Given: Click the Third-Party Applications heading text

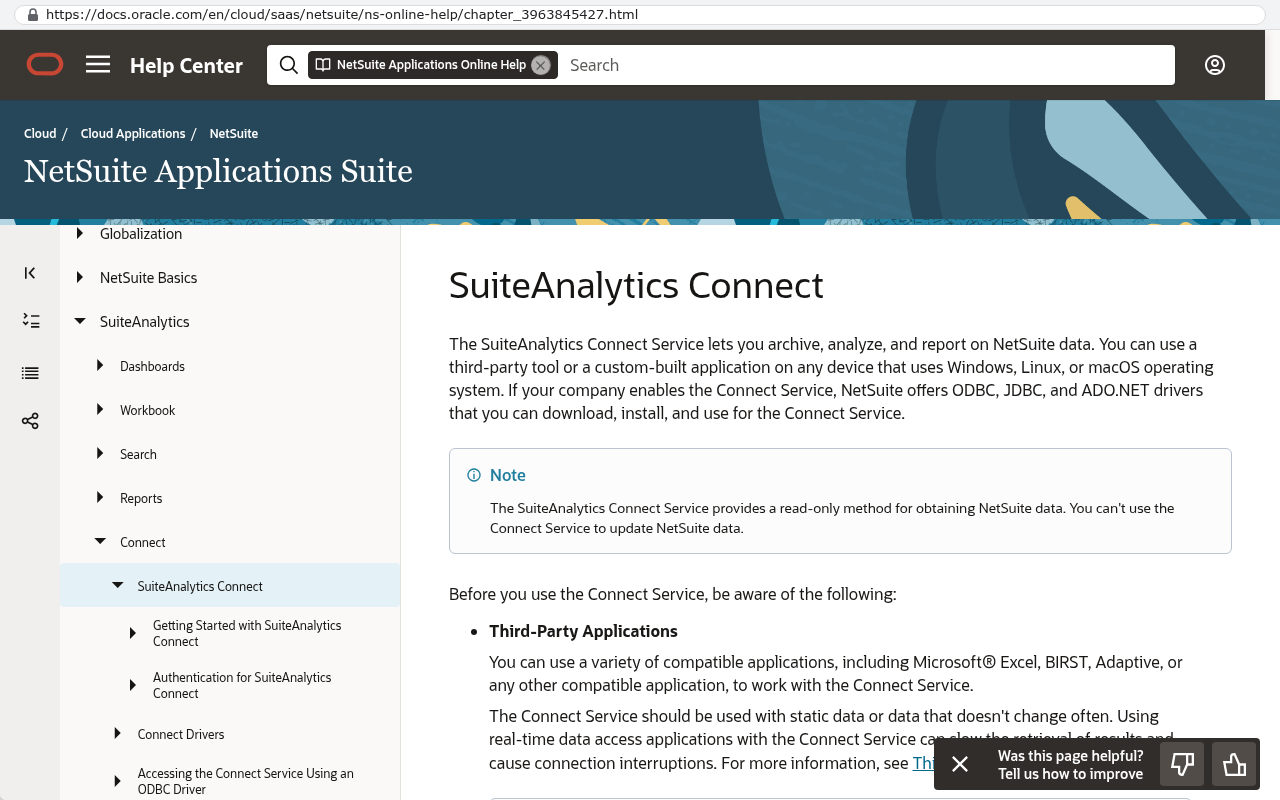Looking at the screenshot, I should 583,631.
